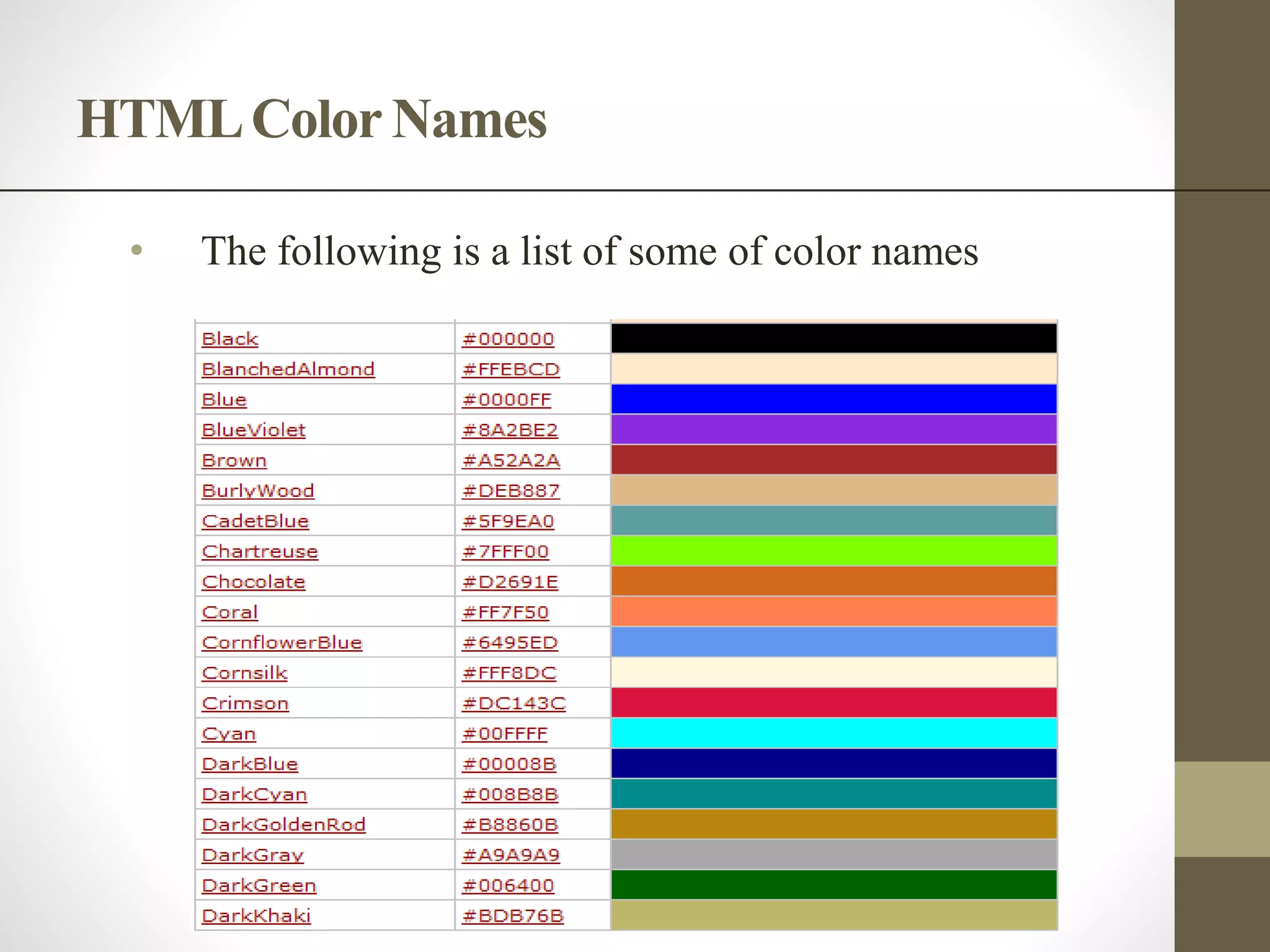The width and height of the screenshot is (1270, 952).
Task: Click hex code #B8860B link
Action: pyautogui.click(x=510, y=825)
